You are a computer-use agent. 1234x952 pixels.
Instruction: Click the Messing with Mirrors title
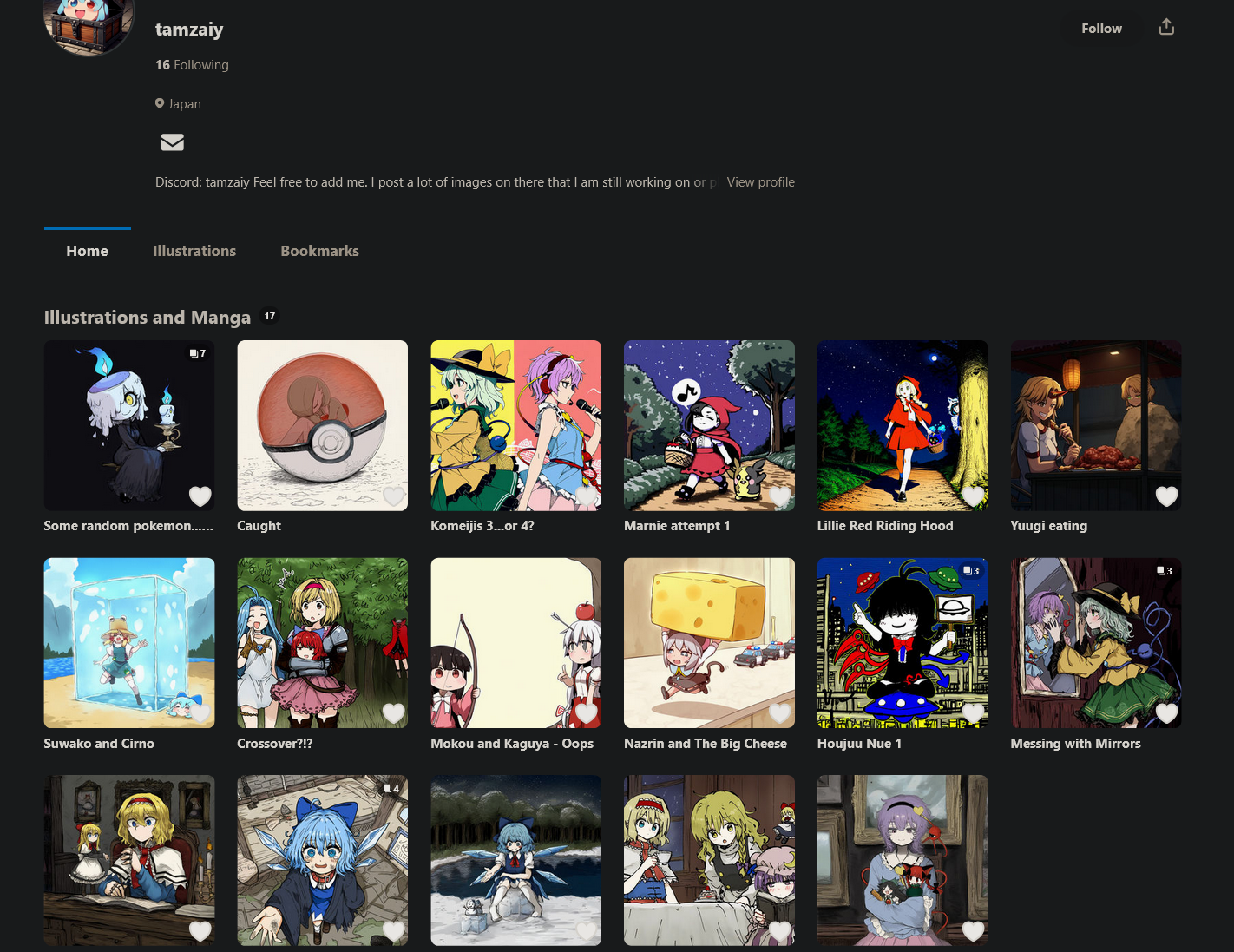tap(1075, 744)
